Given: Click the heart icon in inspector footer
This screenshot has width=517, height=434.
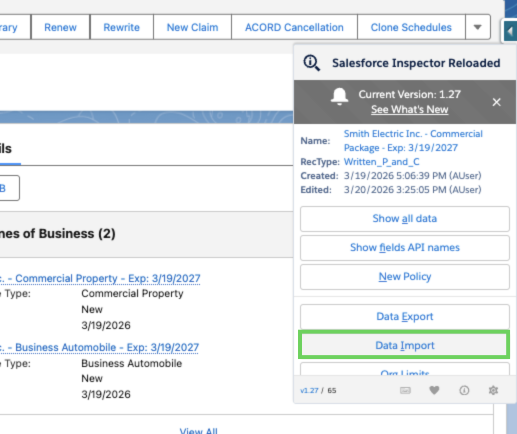Looking at the screenshot, I should pos(434,390).
